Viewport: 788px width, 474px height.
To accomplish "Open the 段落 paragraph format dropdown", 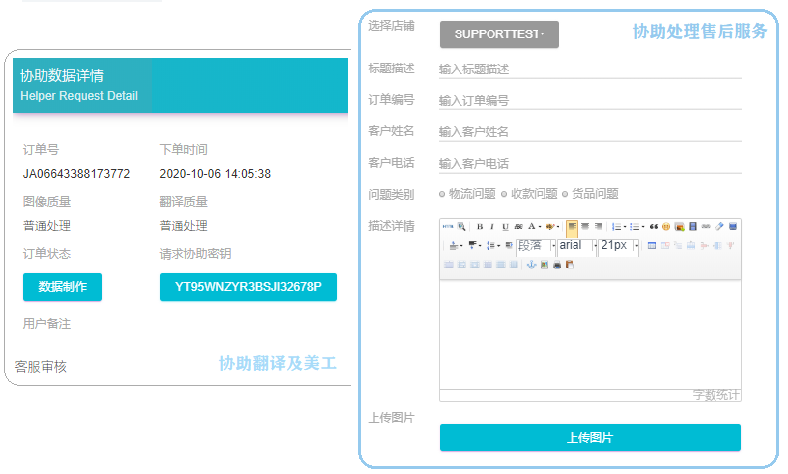I will pyautogui.click(x=535, y=246).
